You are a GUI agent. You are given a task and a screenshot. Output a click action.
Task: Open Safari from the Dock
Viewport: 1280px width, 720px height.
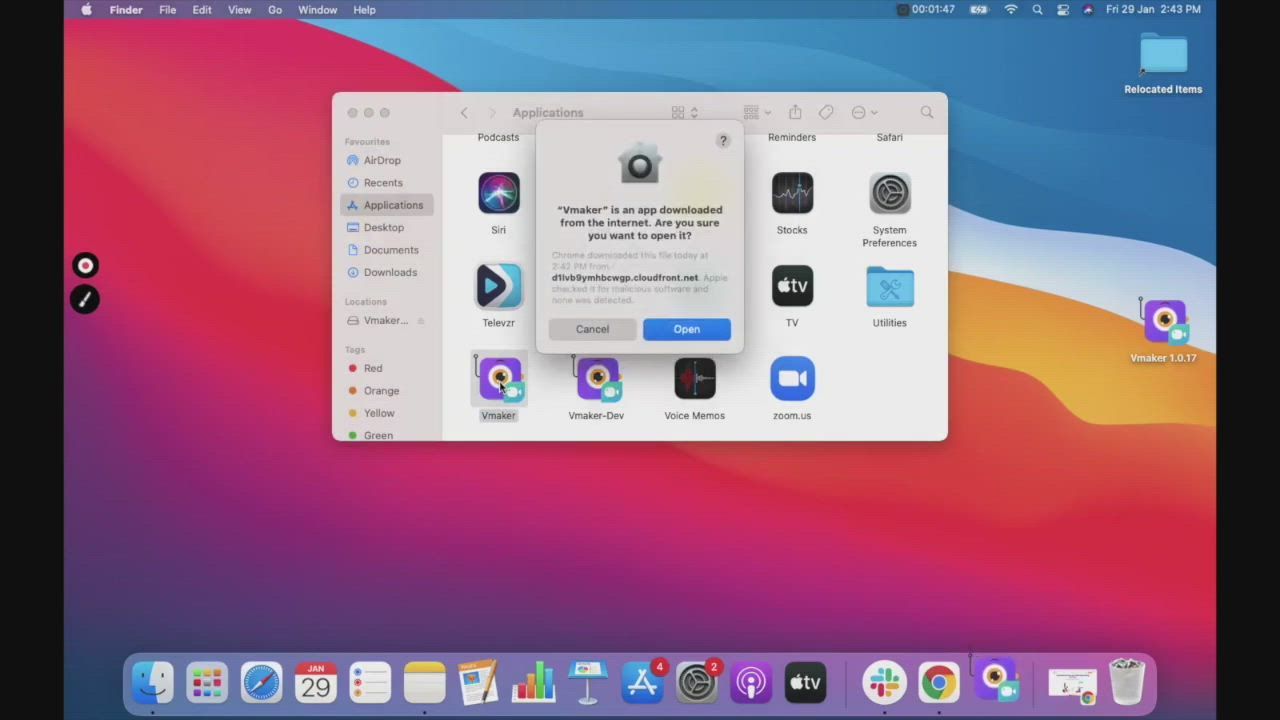261,684
